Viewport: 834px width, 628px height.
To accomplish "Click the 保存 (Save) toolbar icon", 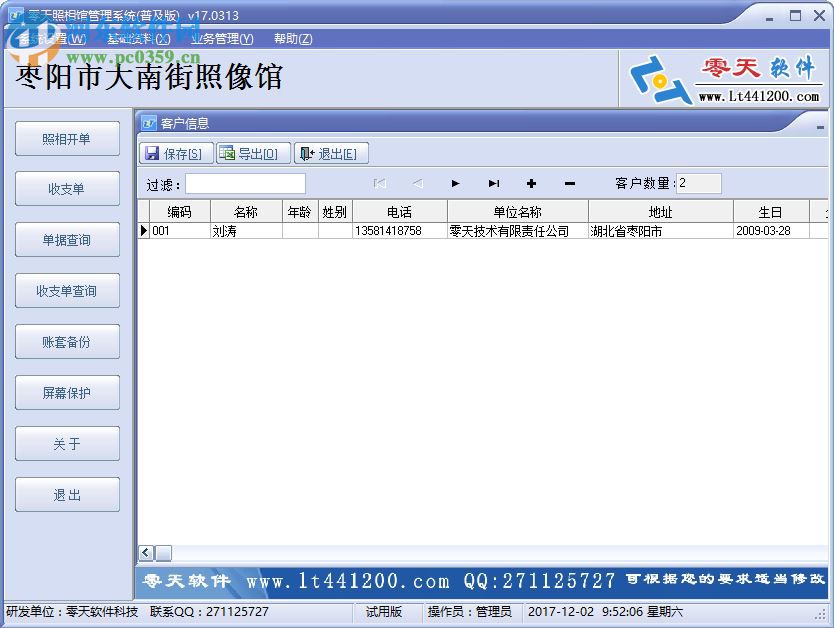I will coord(174,153).
